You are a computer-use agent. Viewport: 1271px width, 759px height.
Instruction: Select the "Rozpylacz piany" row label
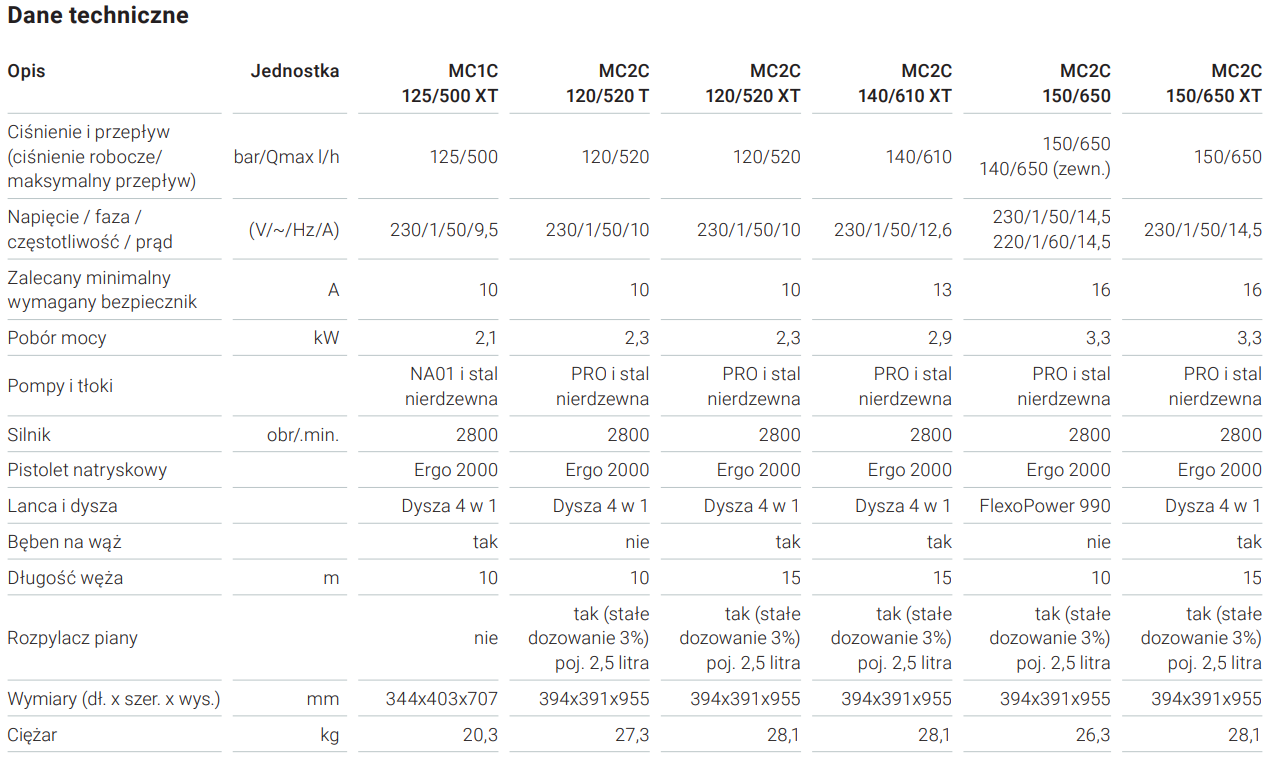click(72, 638)
